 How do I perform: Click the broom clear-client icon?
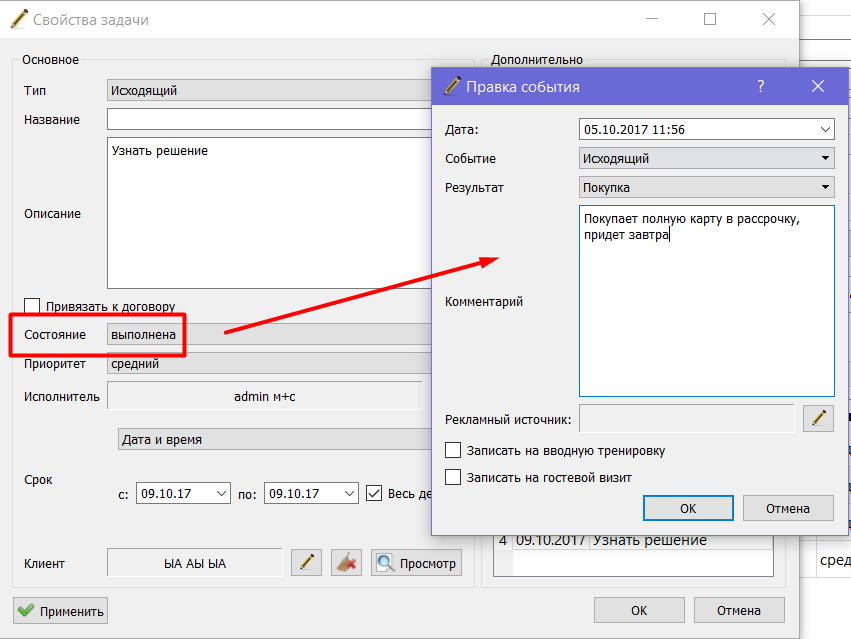pyautogui.click(x=346, y=562)
